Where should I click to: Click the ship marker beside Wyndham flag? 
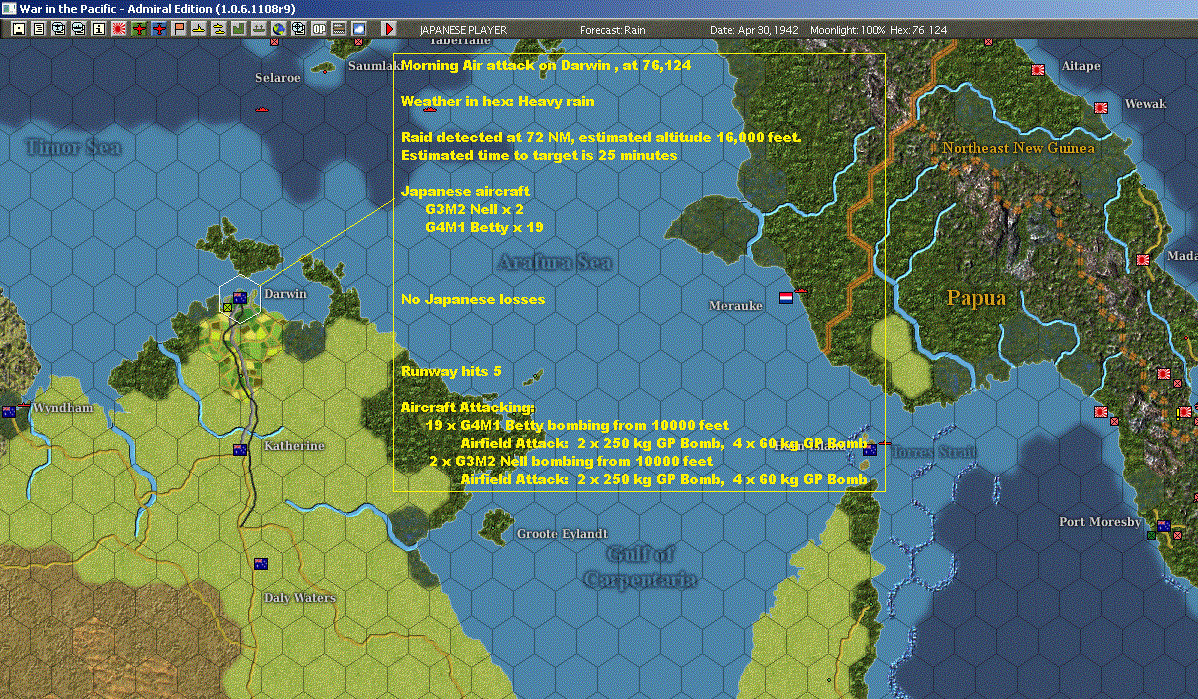tap(24, 404)
